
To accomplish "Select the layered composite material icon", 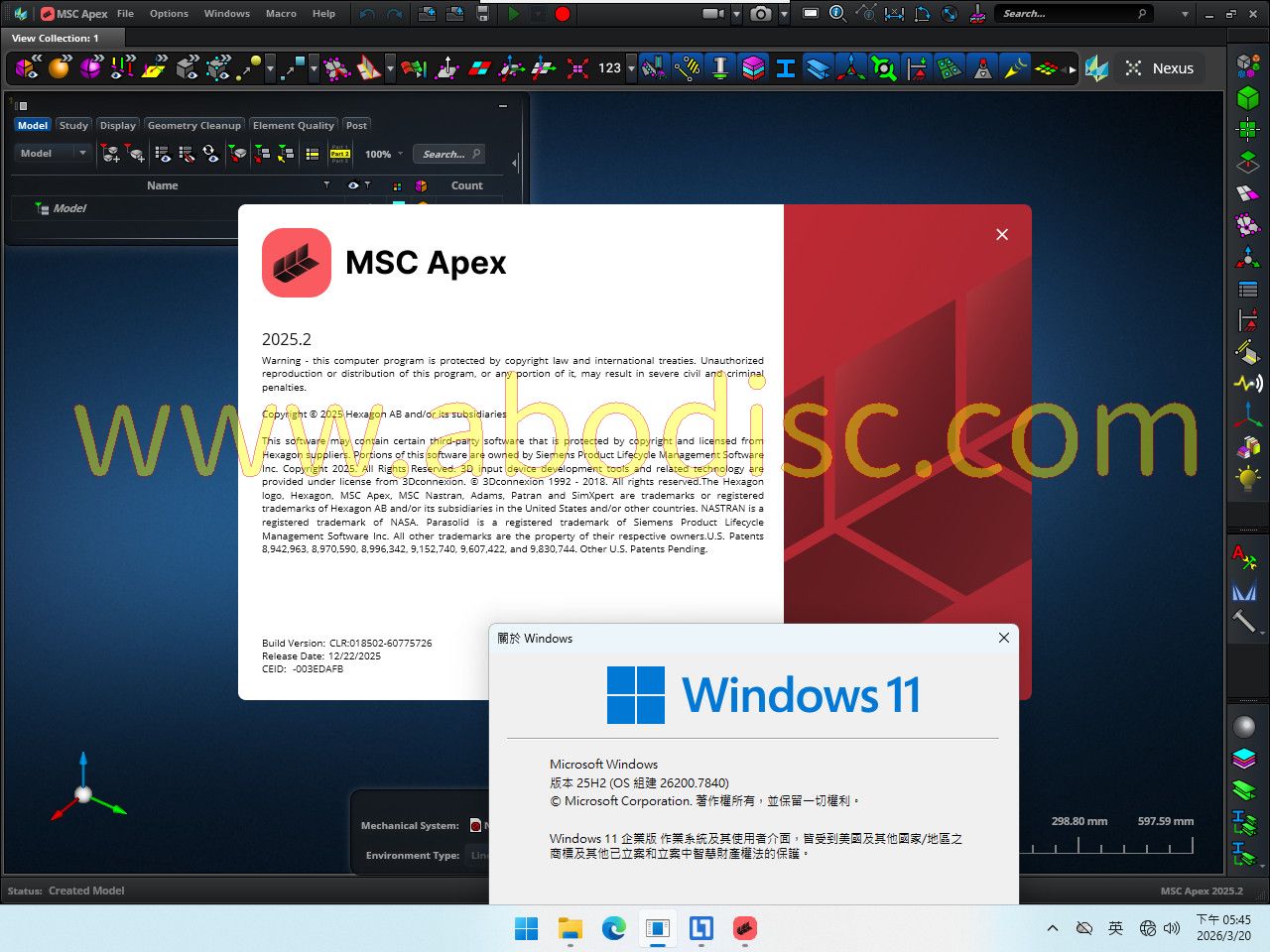I will click(x=753, y=68).
